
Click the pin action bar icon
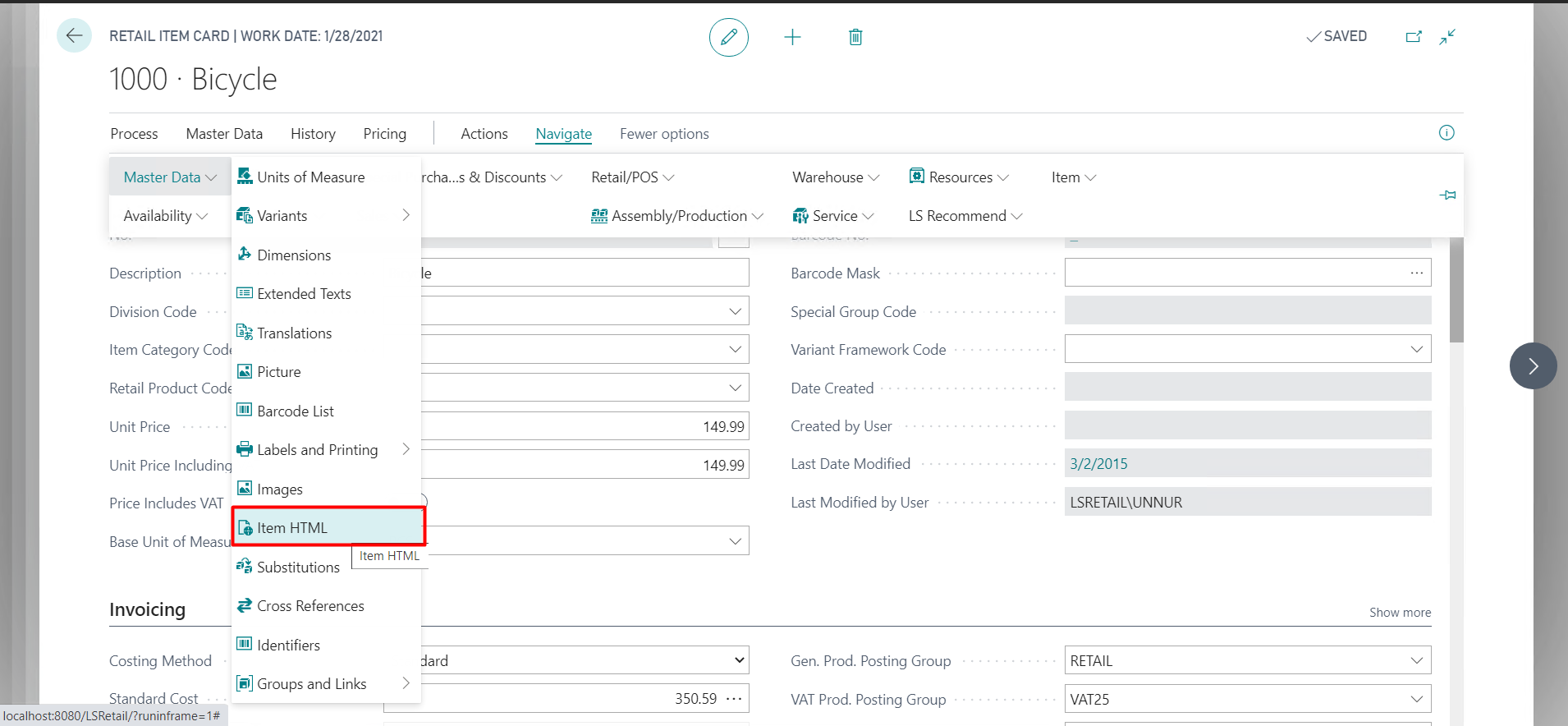point(1448,195)
